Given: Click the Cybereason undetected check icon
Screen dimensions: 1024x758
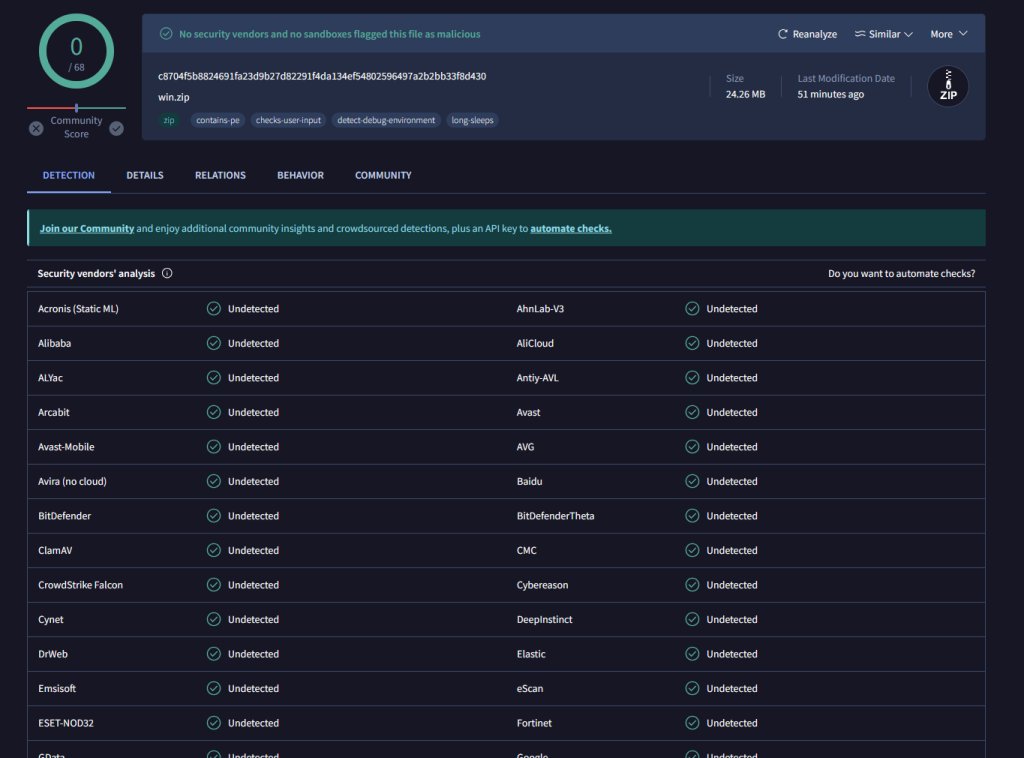Looking at the screenshot, I should point(692,586).
